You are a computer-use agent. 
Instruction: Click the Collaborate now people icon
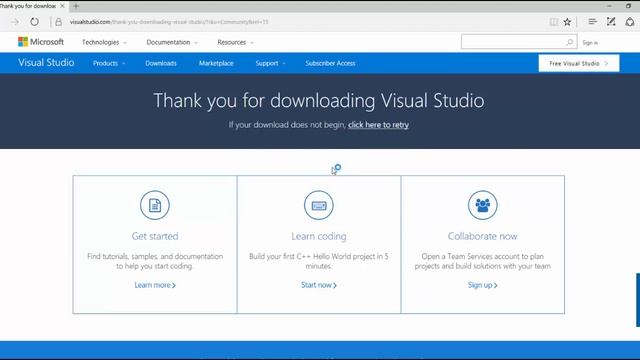482,205
